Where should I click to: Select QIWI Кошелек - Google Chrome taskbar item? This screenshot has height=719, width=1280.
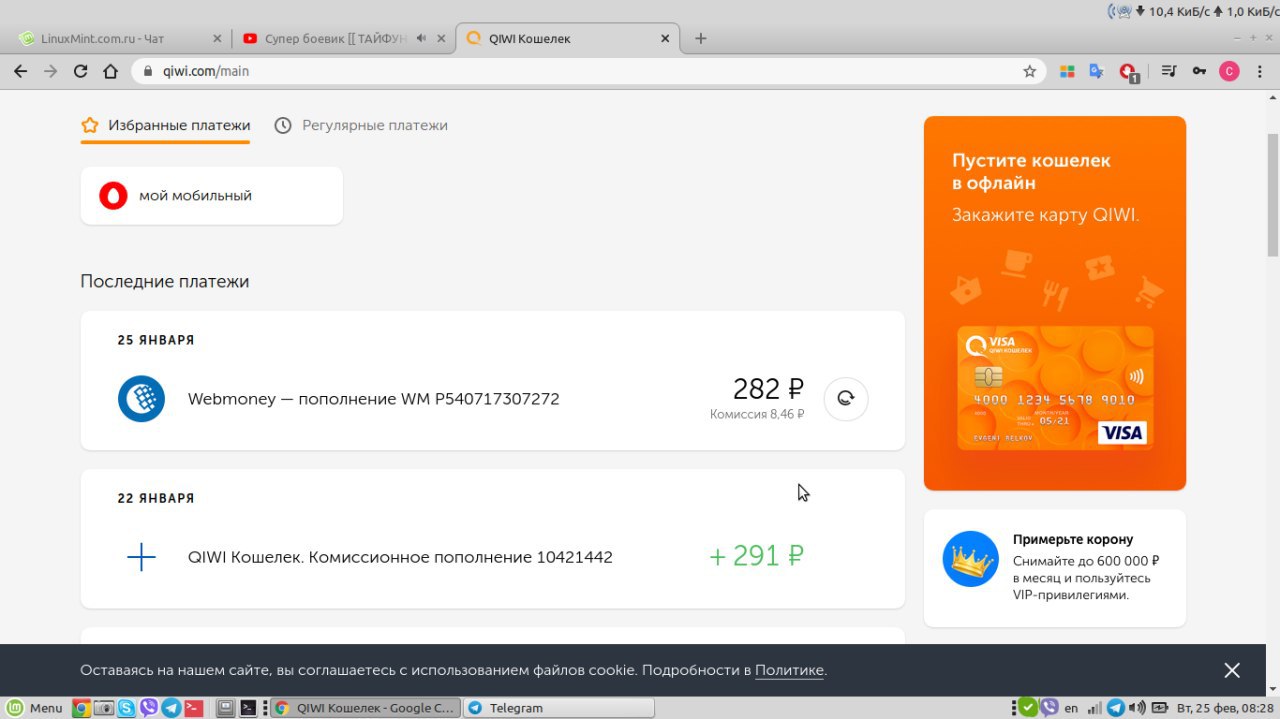pyautogui.click(x=366, y=708)
